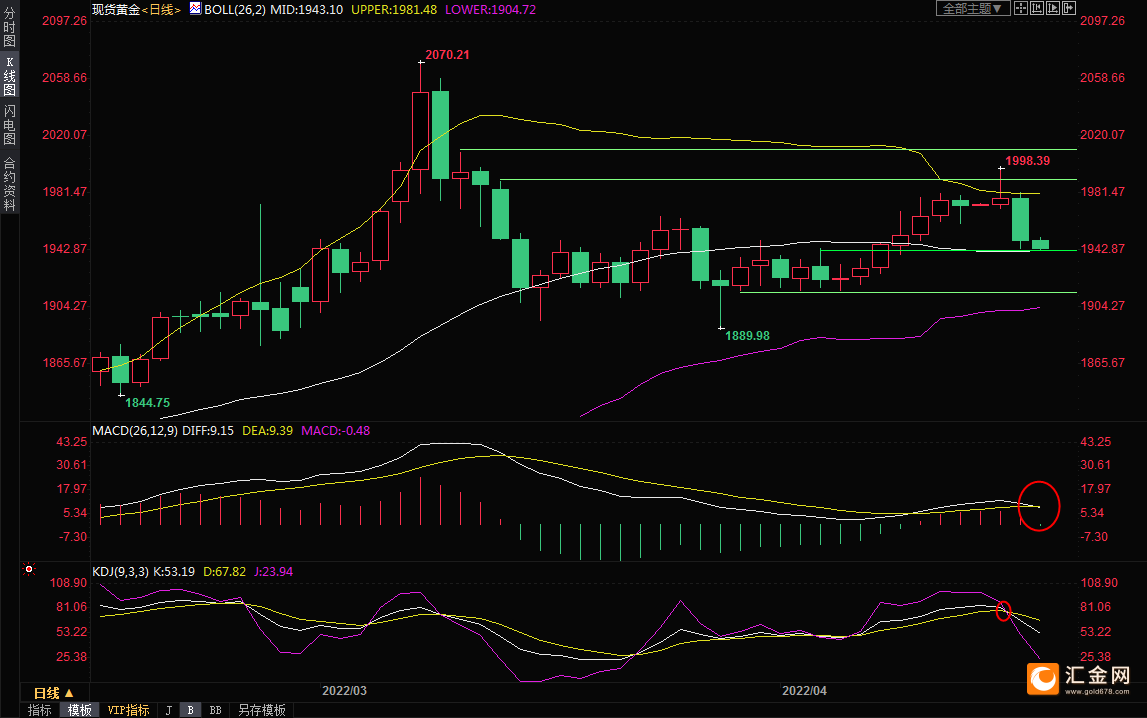Expand the 日线 period selector
This screenshot has height=718, width=1147.
(x=54, y=693)
